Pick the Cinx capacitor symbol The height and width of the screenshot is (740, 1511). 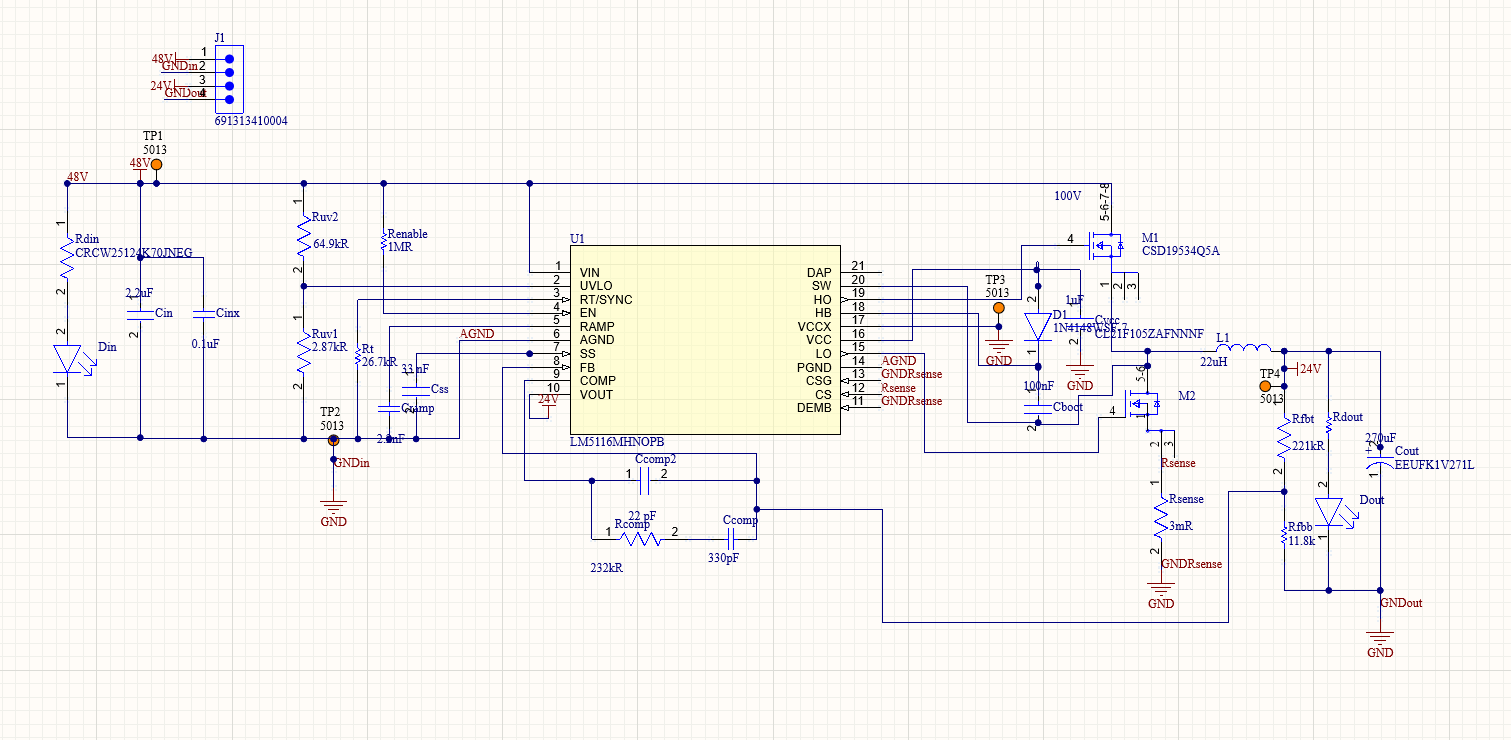(x=203, y=312)
